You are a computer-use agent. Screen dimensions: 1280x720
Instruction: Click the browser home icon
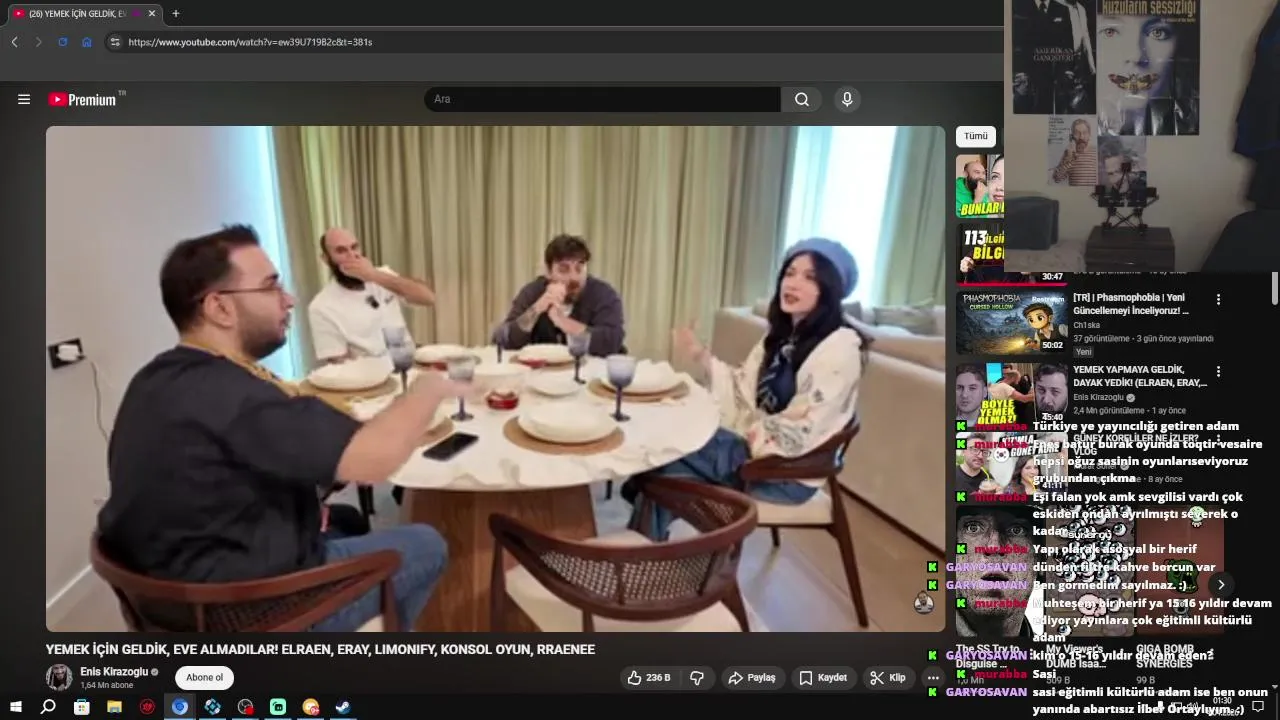point(87,42)
